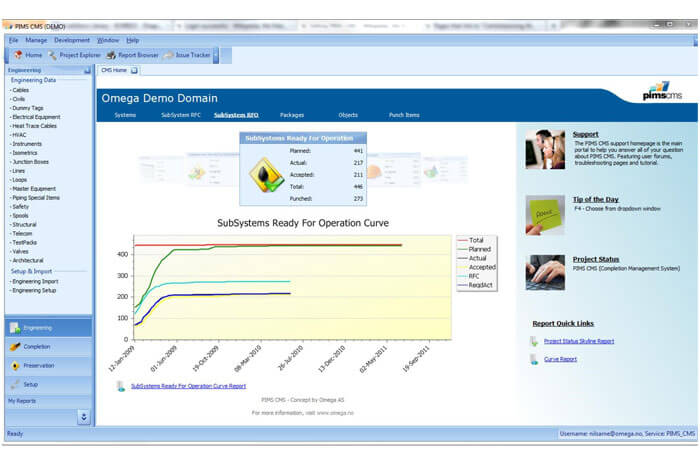700x465 pixels.
Task: Open the Help menu
Action: click(x=133, y=40)
